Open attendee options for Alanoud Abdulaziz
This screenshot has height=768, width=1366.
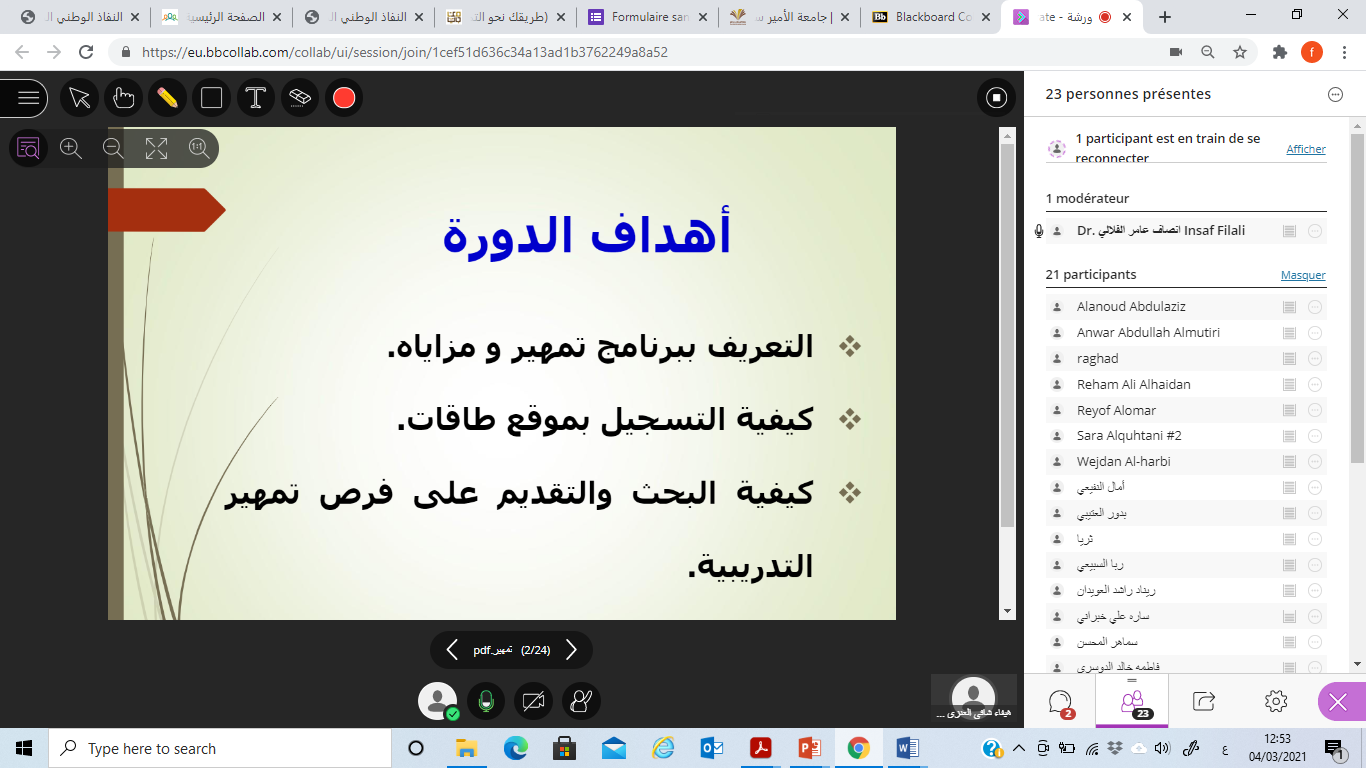(1315, 307)
